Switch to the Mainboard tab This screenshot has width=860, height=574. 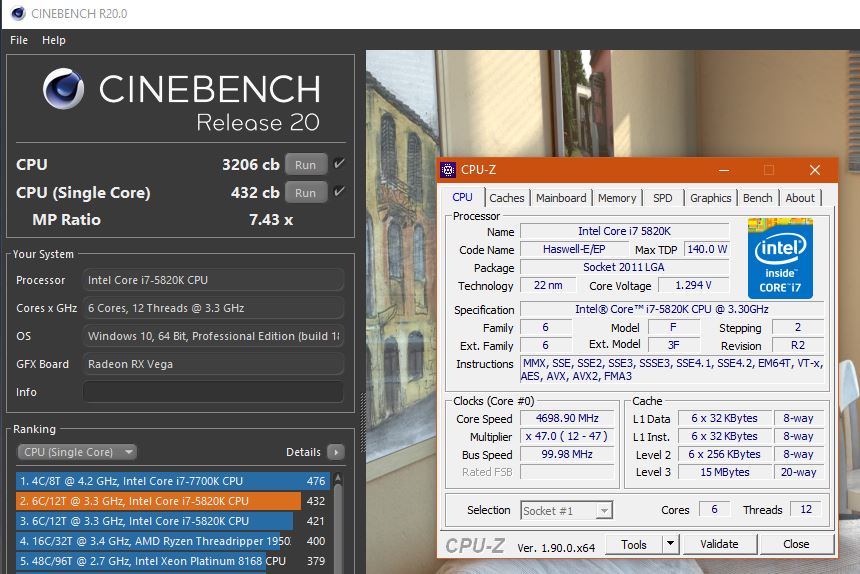[561, 198]
